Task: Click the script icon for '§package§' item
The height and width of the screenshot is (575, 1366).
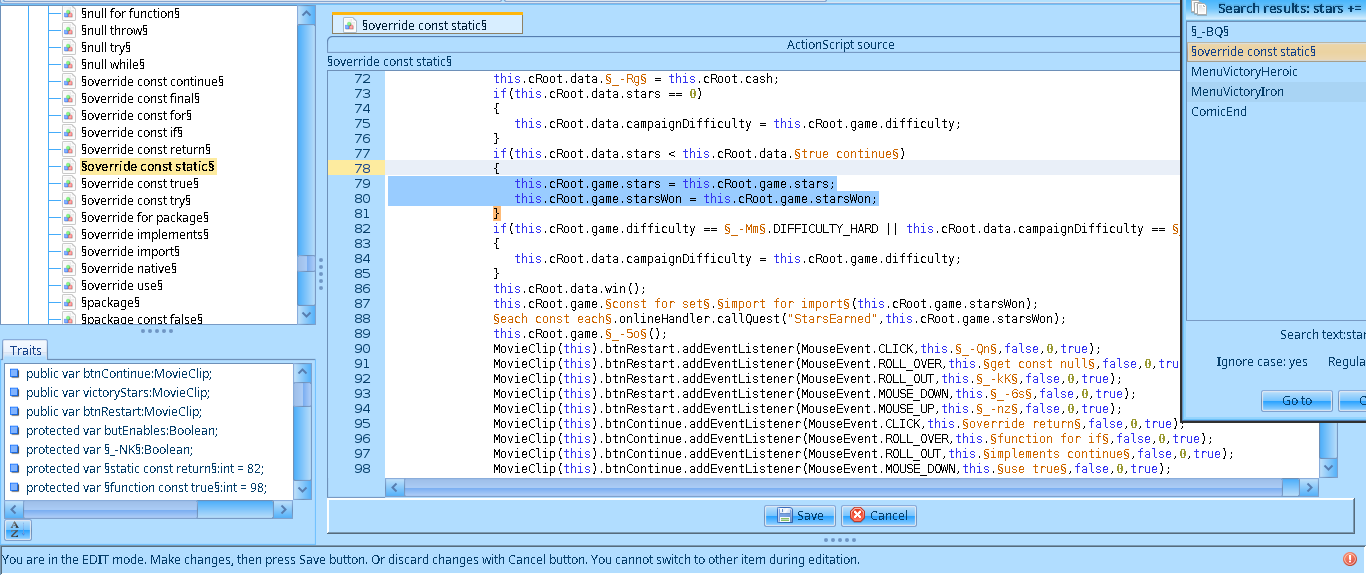Action: click(68, 302)
